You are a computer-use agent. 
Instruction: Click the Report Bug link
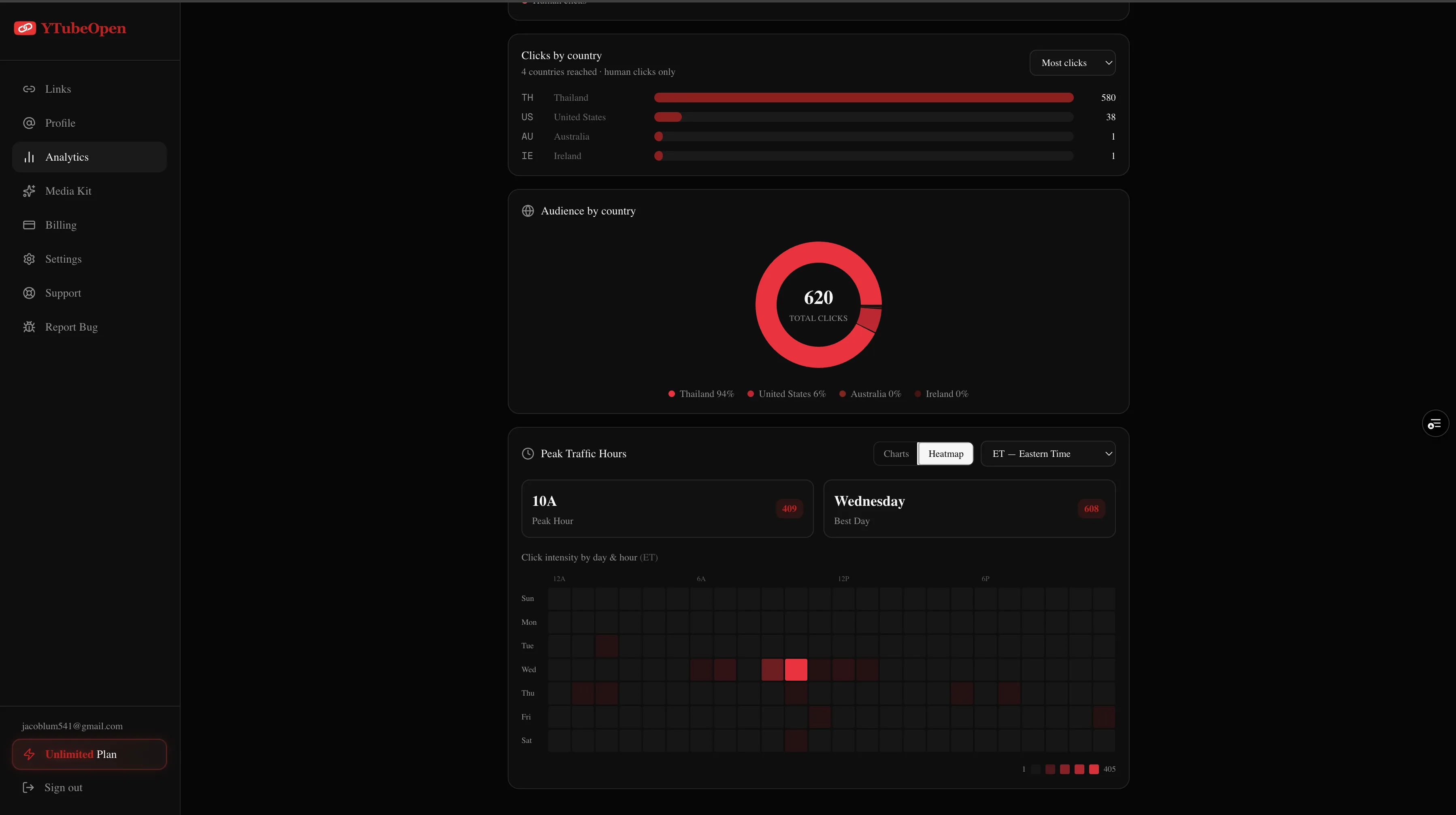click(89, 327)
